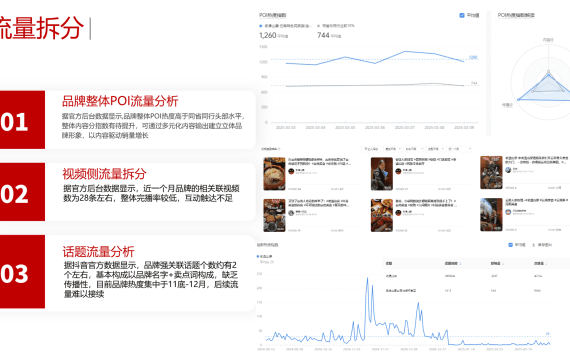
Task: Click the blue left vertex of the radar chart
Action: [519, 99]
